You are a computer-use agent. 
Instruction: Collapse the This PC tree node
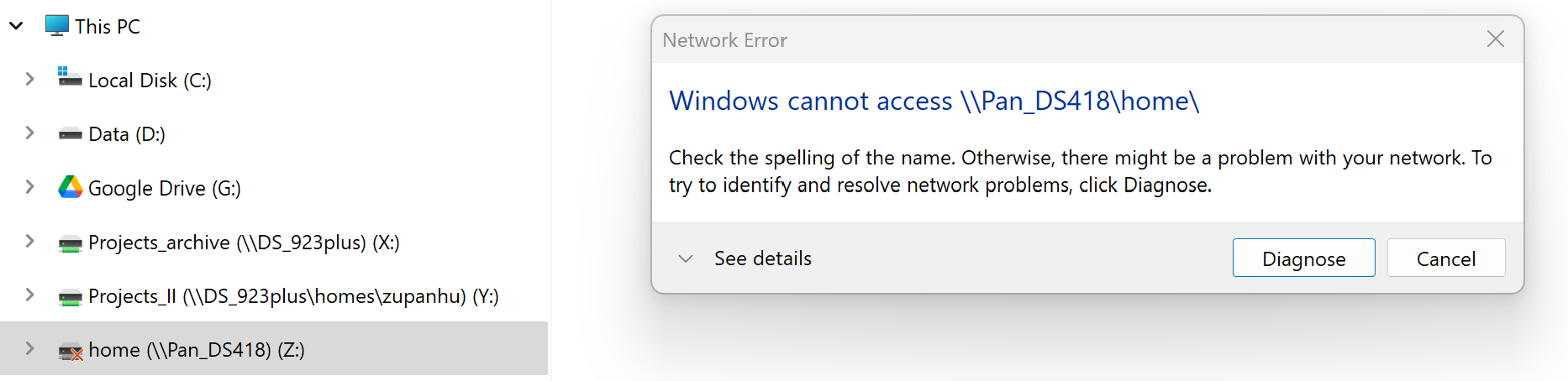pyautogui.click(x=16, y=26)
